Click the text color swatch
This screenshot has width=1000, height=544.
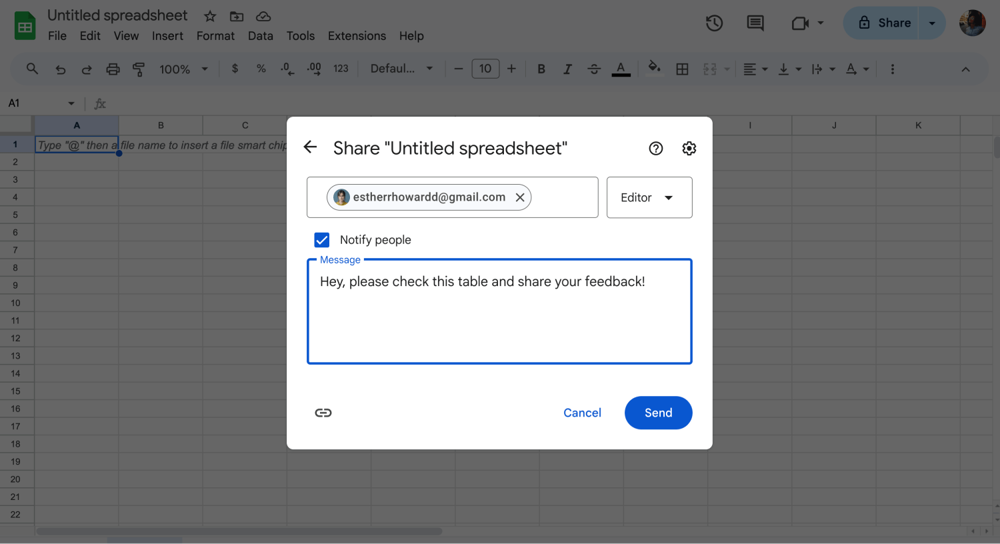pos(621,69)
